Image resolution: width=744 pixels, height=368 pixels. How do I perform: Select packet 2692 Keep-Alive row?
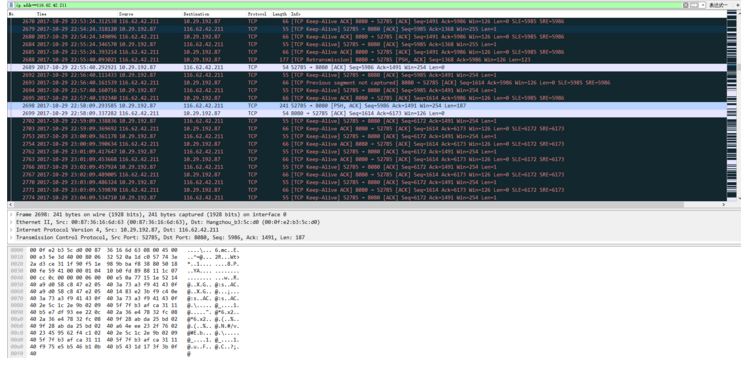point(367,75)
